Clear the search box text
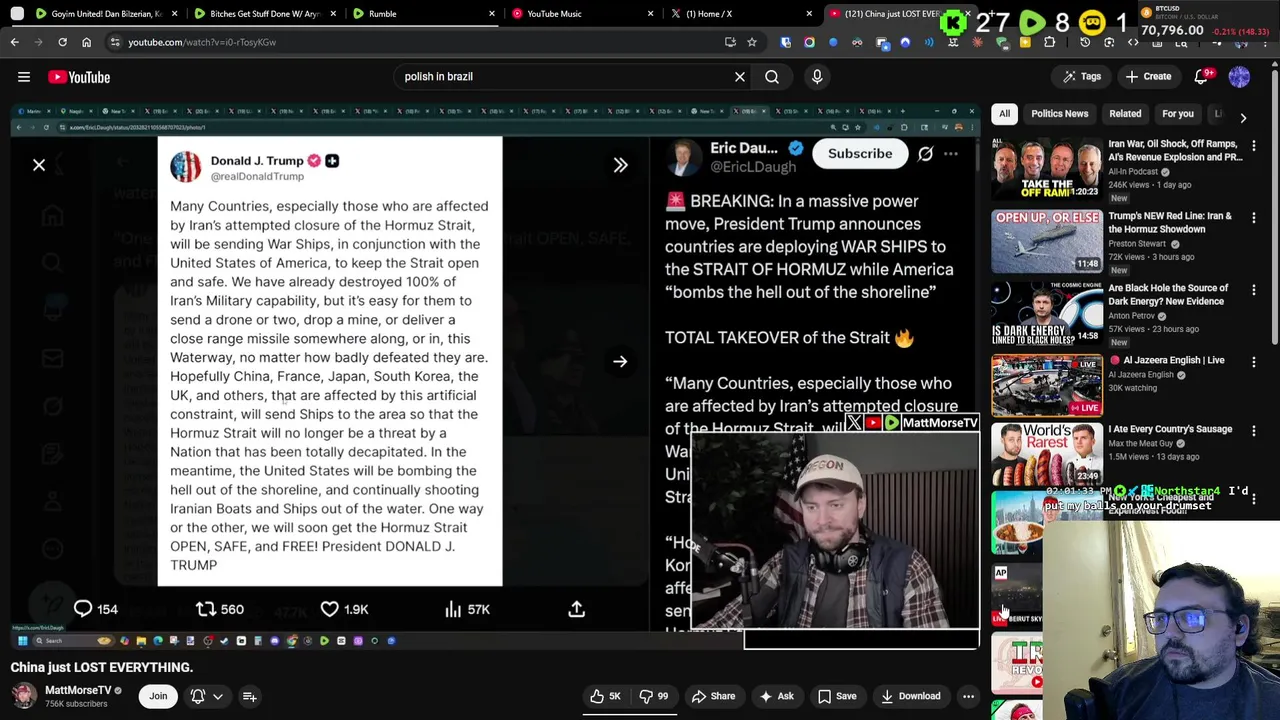This screenshot has height=720, width=1280. tap(740, 77)
